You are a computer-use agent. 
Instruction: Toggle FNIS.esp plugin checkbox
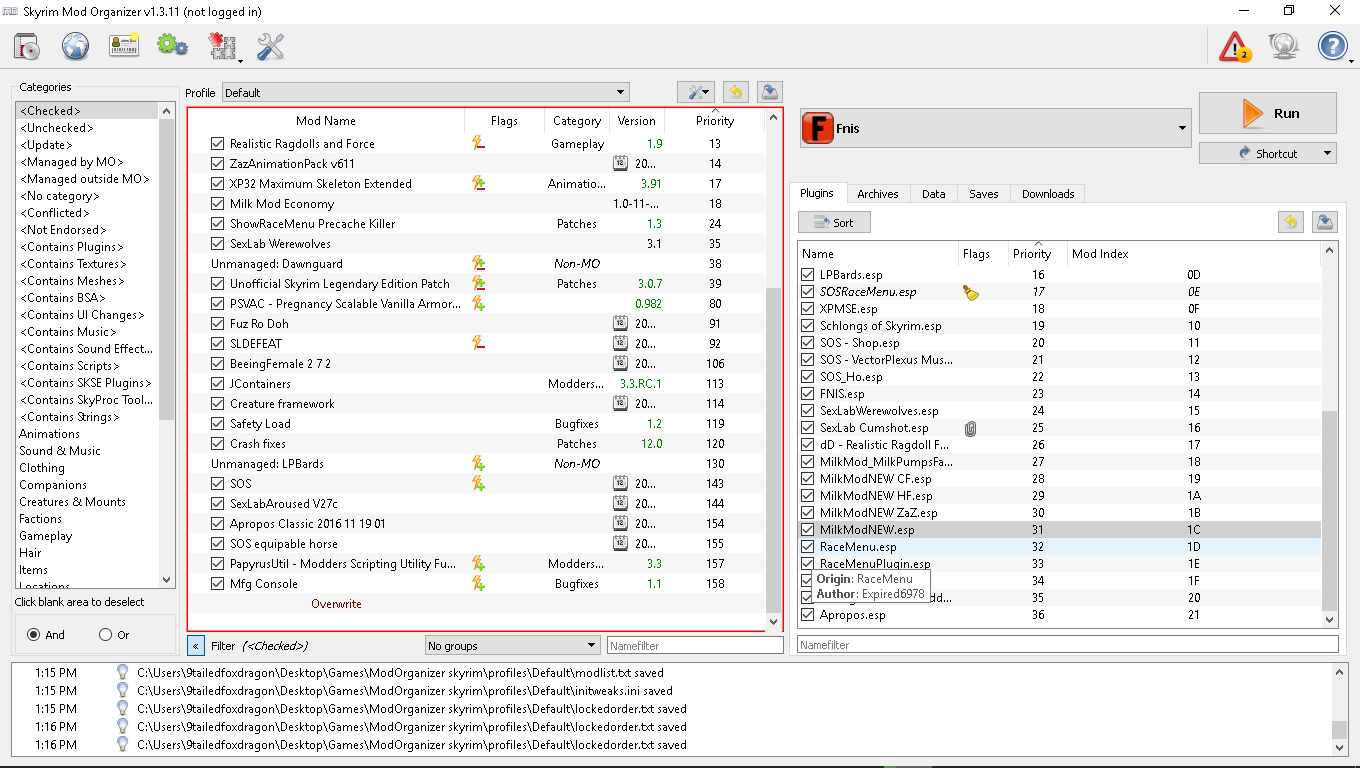click(x=809, y=394)
